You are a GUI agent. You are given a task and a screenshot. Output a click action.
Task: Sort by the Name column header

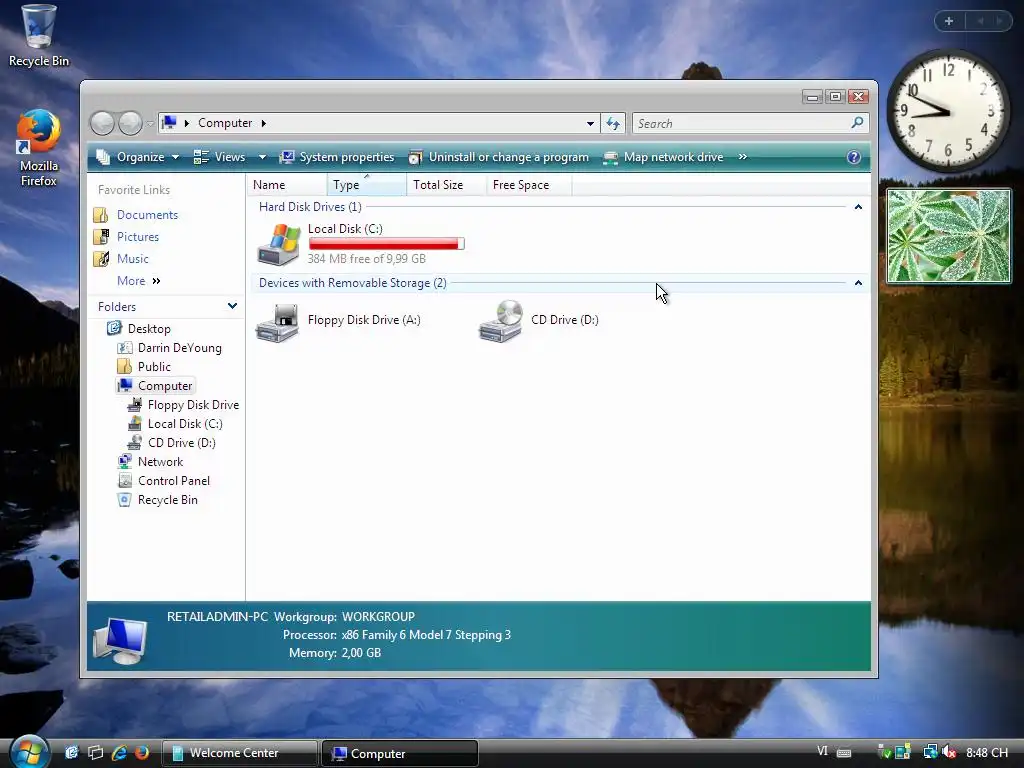[x=287, y=185]
